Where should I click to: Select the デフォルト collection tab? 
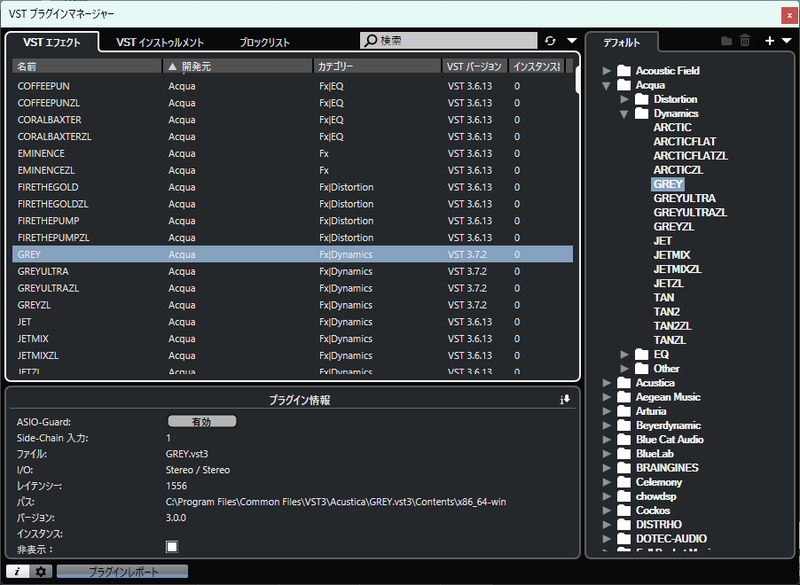point(621,42)
